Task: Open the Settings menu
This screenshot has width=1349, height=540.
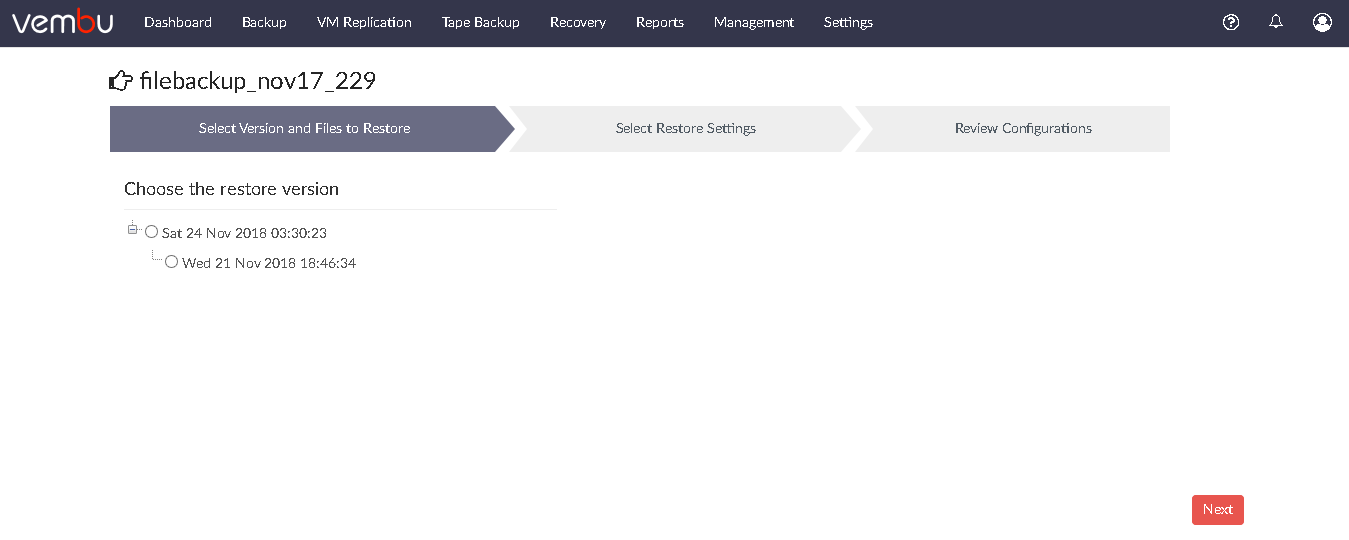Action: (x=848, y=22)
